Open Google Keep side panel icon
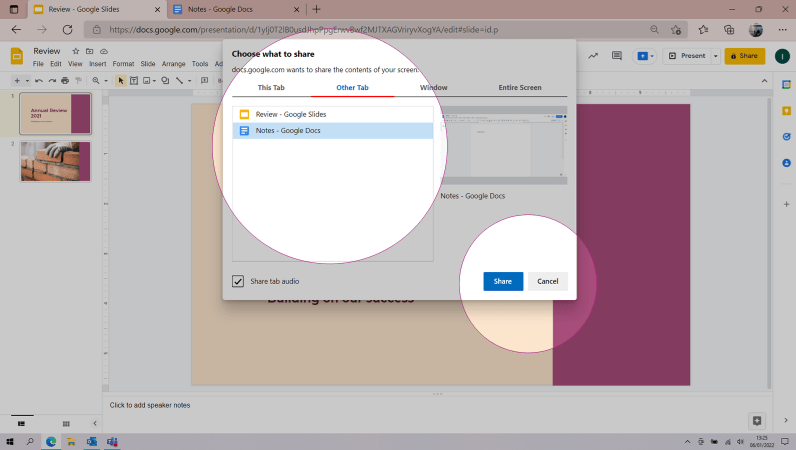Viewport: 796px width, 450px height. coord(786,111)
